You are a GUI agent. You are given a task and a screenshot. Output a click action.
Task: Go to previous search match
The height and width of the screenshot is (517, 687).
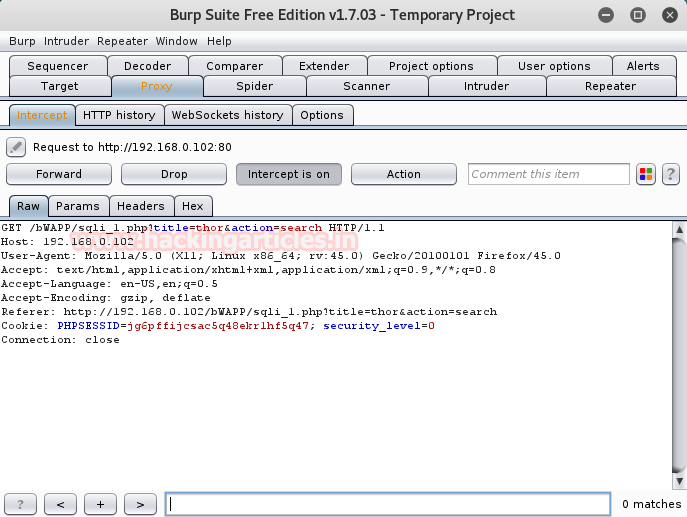coord(60,504)
